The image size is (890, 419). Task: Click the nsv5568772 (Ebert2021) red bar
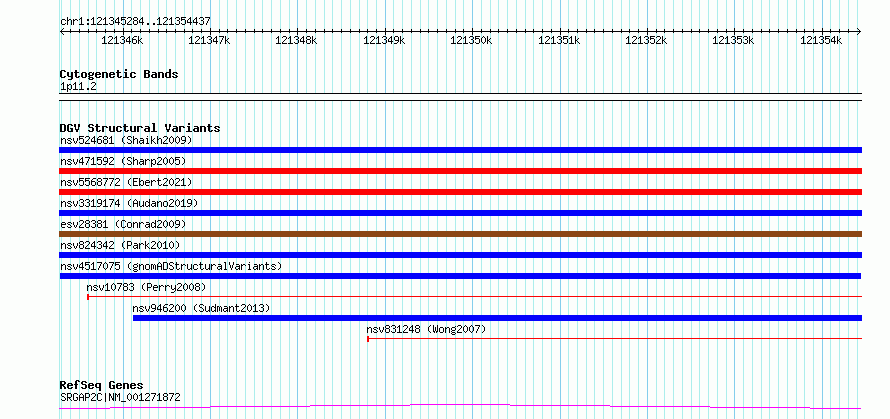(x=460, y=192)
